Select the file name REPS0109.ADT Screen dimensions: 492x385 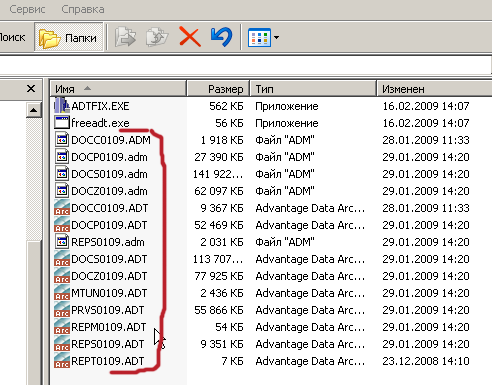(x=107, y=344)
